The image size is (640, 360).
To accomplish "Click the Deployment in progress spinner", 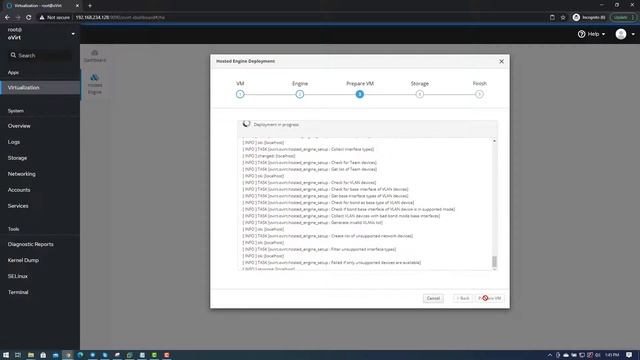I will point(246,124).
